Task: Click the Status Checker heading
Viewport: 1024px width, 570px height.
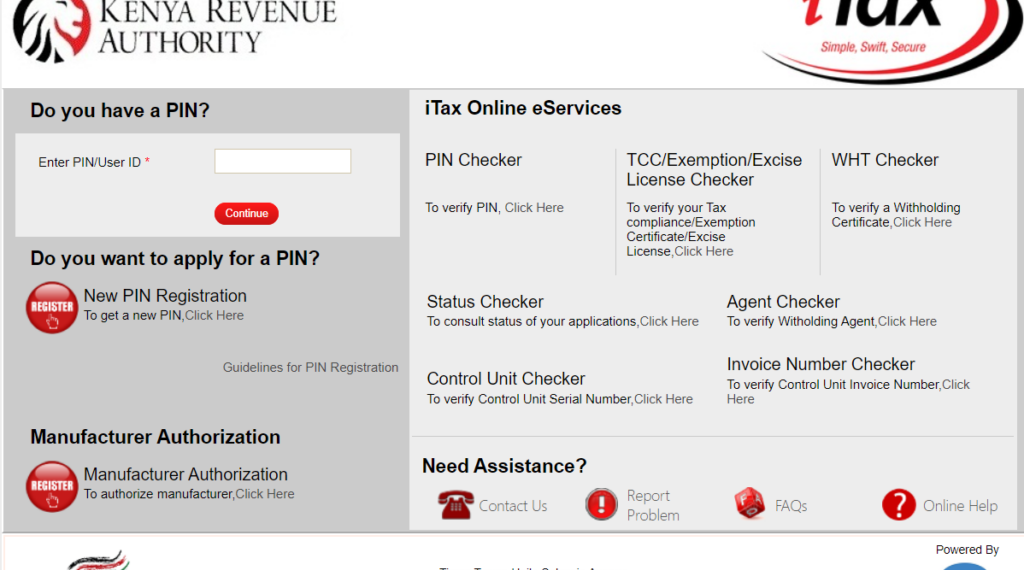Action: [485, 302]
